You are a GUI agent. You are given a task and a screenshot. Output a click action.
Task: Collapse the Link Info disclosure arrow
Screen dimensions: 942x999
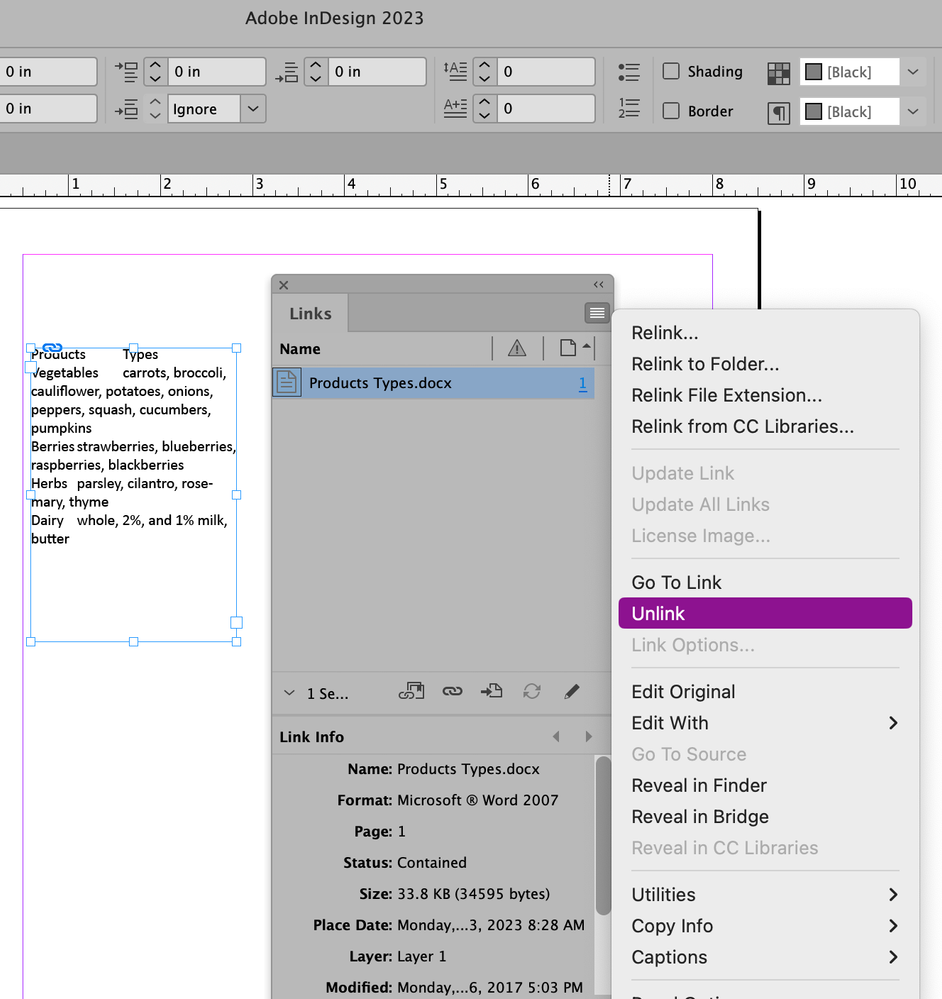pos(289,693)
